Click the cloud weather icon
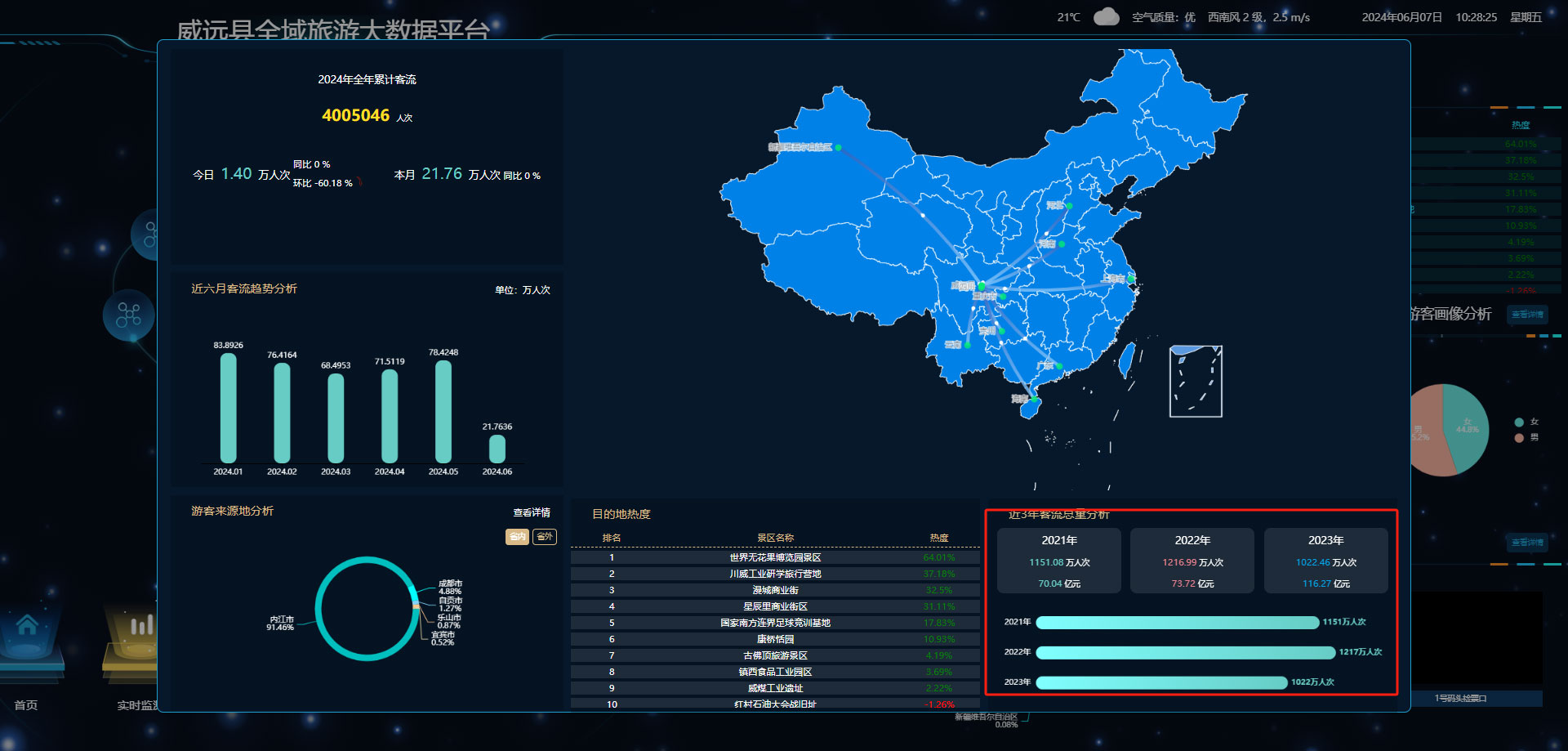1568x751 pixels. coord(1106,17)
